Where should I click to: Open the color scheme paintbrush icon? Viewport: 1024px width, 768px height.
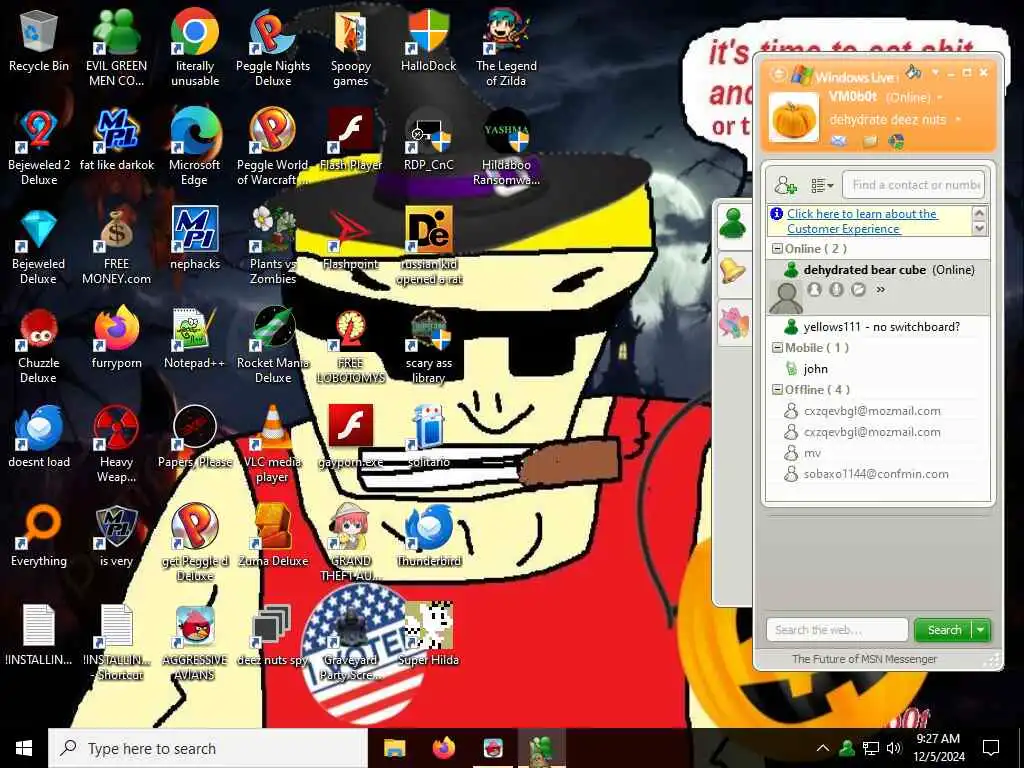point(913,71)
